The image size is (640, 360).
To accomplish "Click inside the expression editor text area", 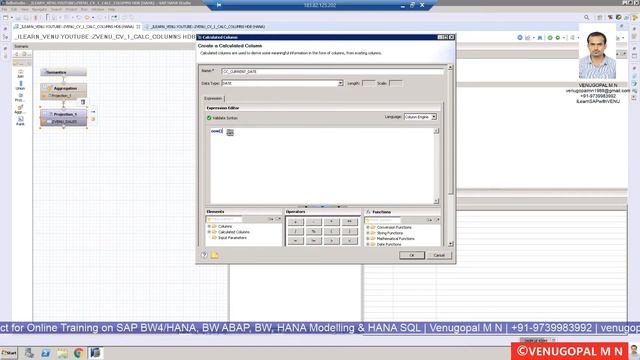I will tap(322, 166).
